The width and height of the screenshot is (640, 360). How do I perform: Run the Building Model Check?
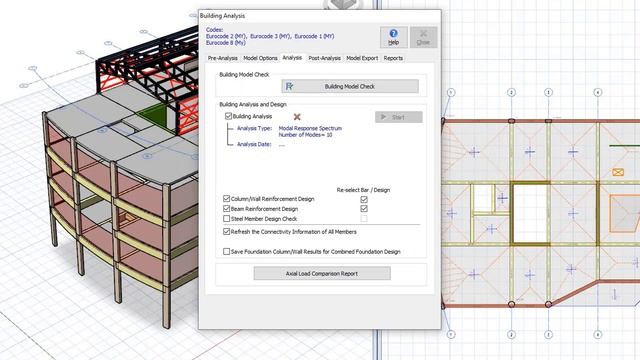click(x=350, y=86)
